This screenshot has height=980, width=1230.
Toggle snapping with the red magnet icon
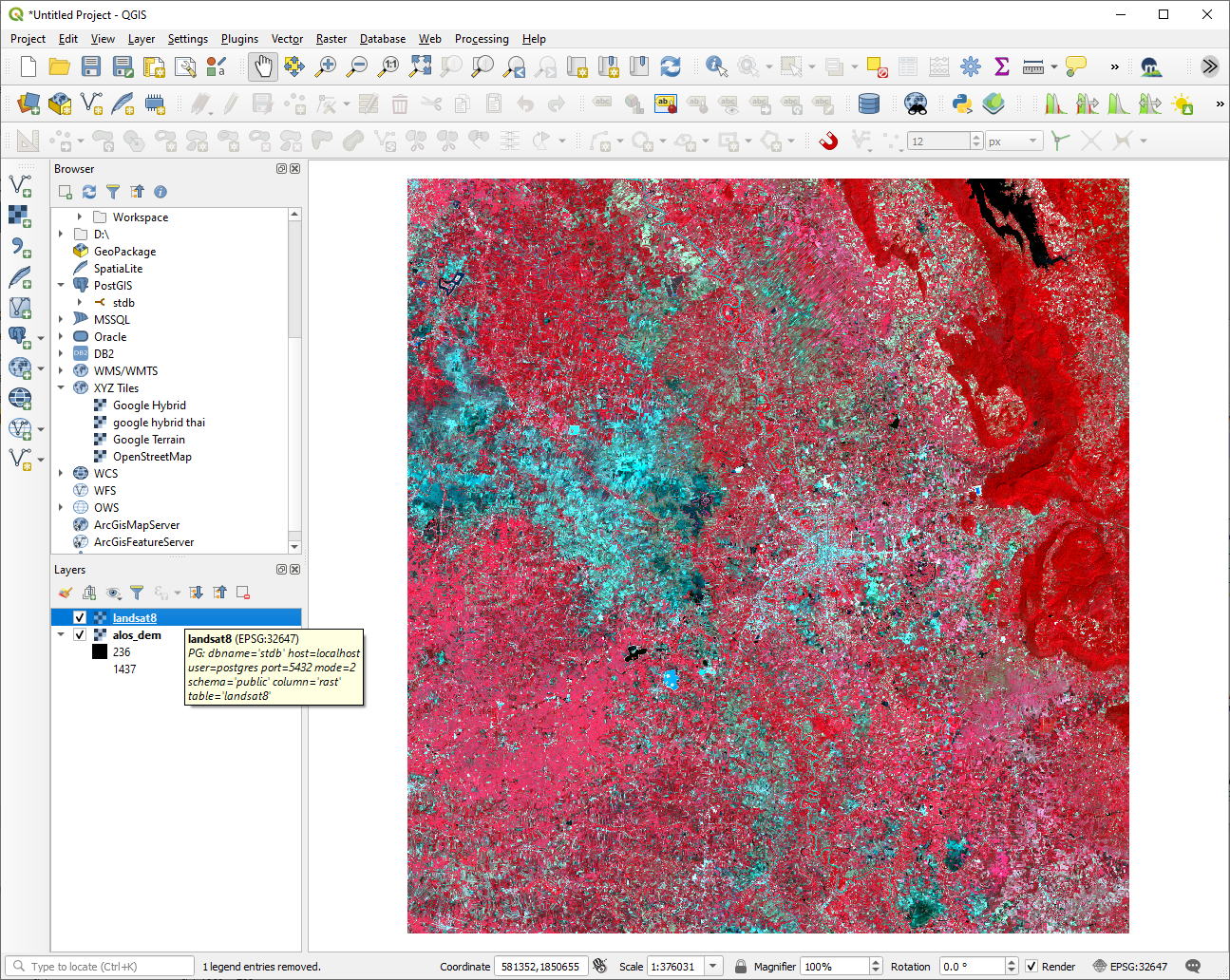point(828,141)
